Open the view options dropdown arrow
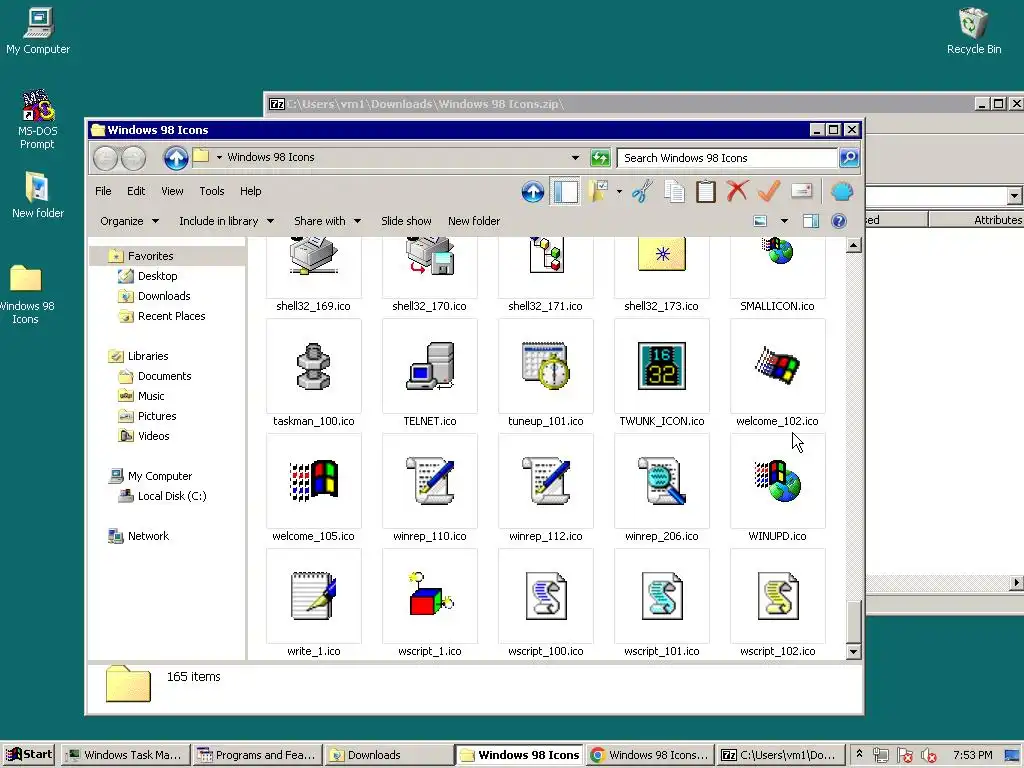This screenshot has height=768, width=1024. (x=784, y=221)
